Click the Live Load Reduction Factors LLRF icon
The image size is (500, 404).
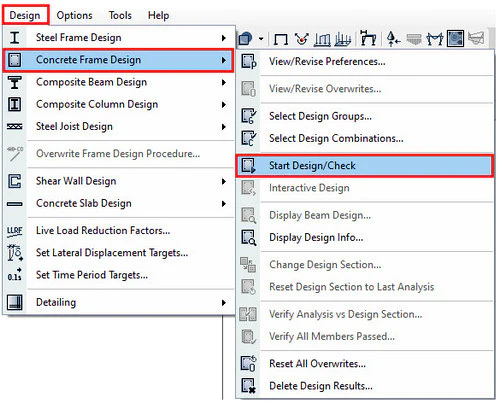click(x=15, y=231)
